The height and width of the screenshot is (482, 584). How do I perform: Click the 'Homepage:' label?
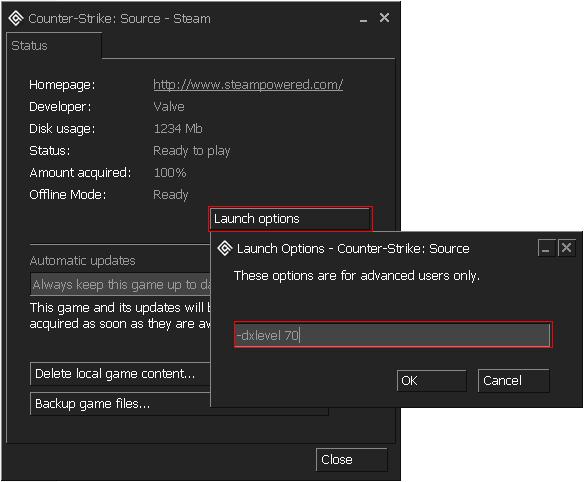click(62, 85)
